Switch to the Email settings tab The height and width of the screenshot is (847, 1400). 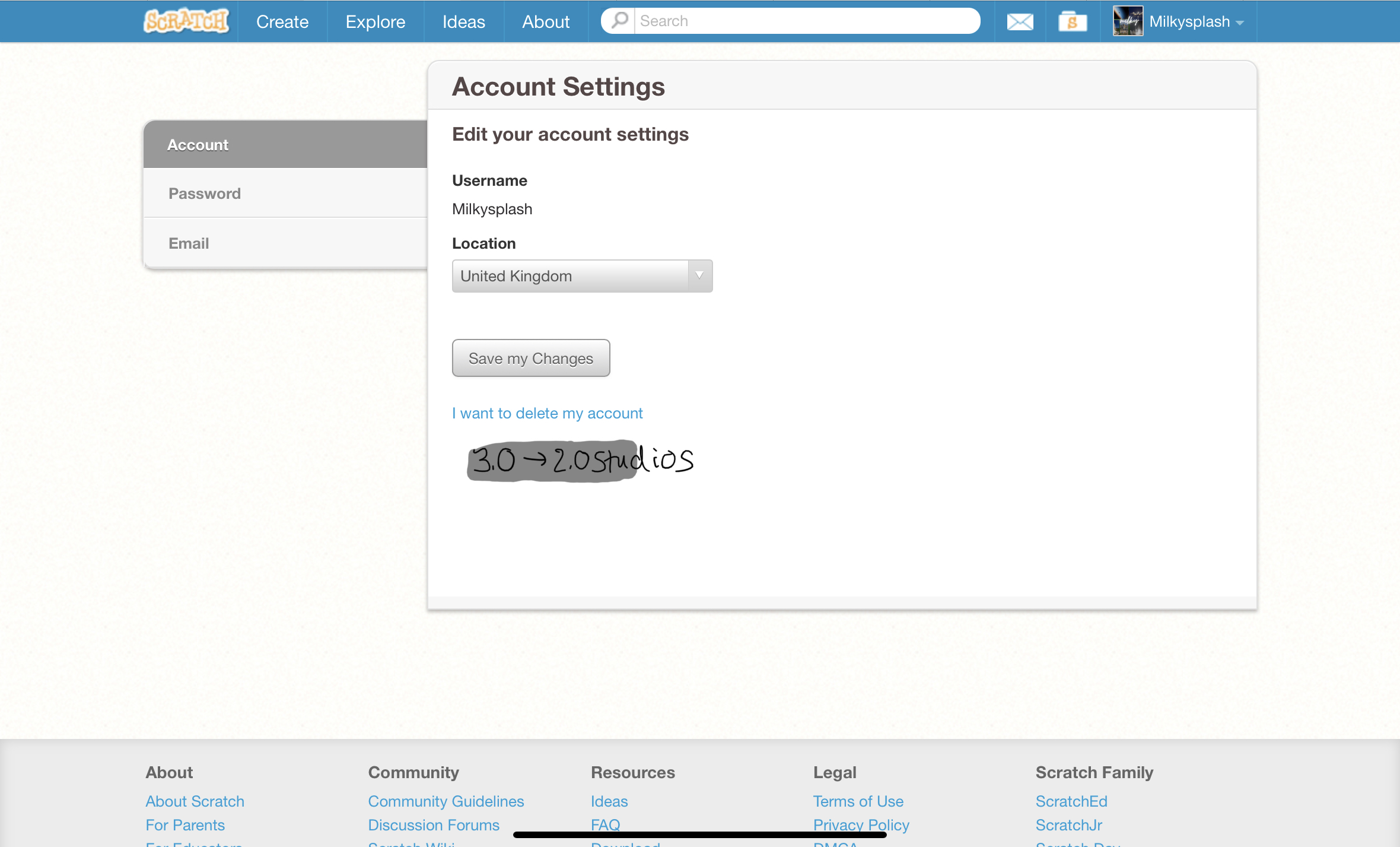[189, 243]
